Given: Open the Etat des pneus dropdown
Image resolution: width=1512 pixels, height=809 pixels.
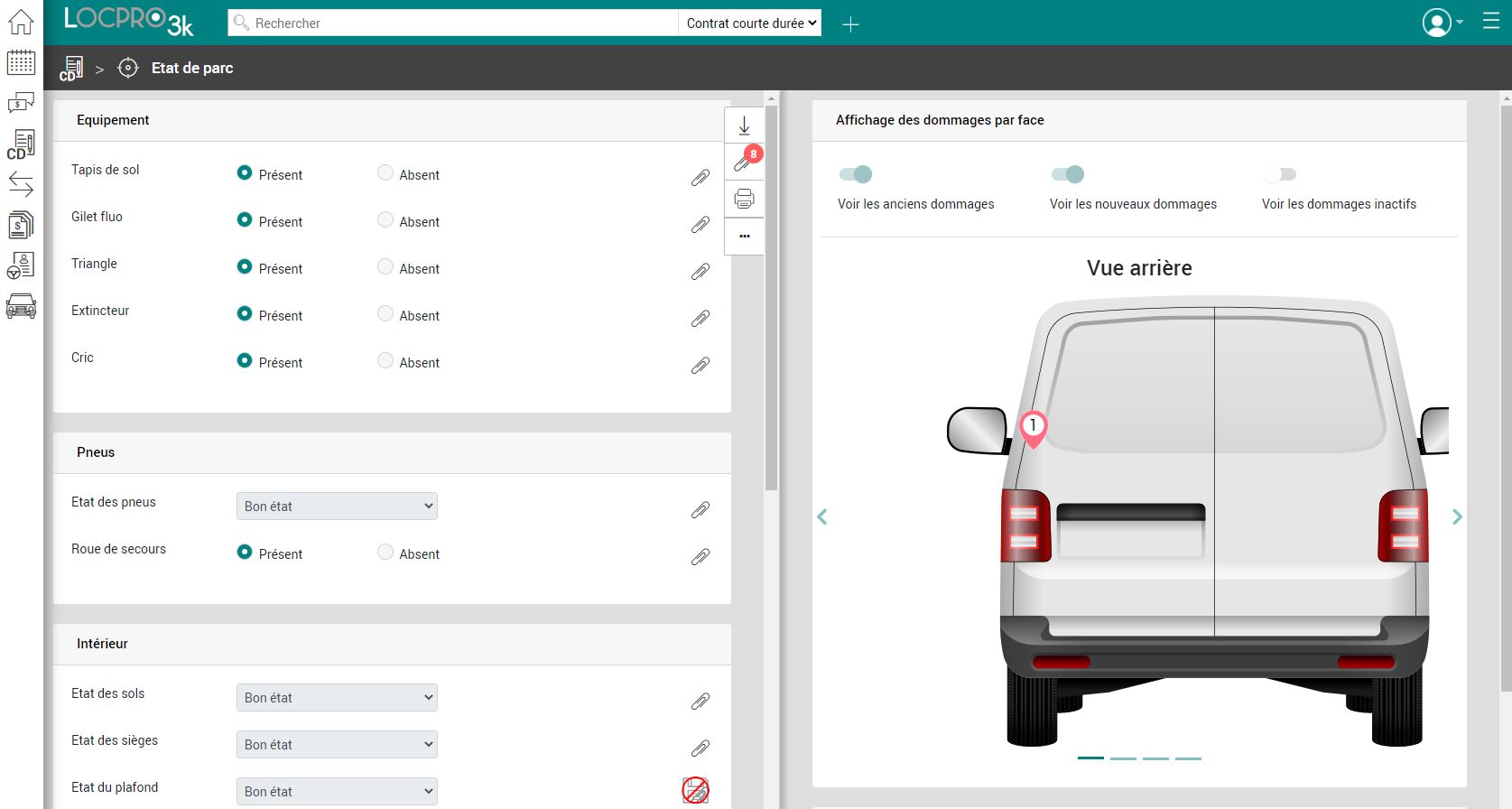Looking at the screenshot, I should point(337,506).
